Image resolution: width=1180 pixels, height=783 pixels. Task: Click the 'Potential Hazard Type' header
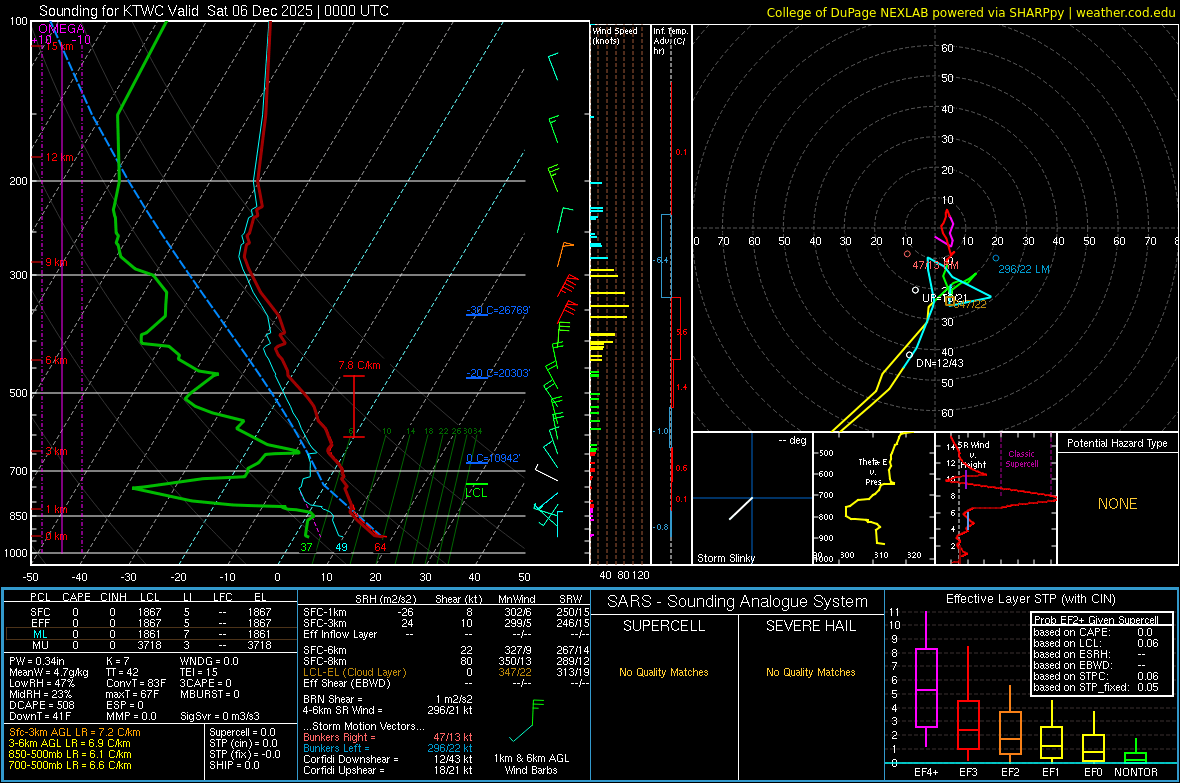[x=1117, y=443]
